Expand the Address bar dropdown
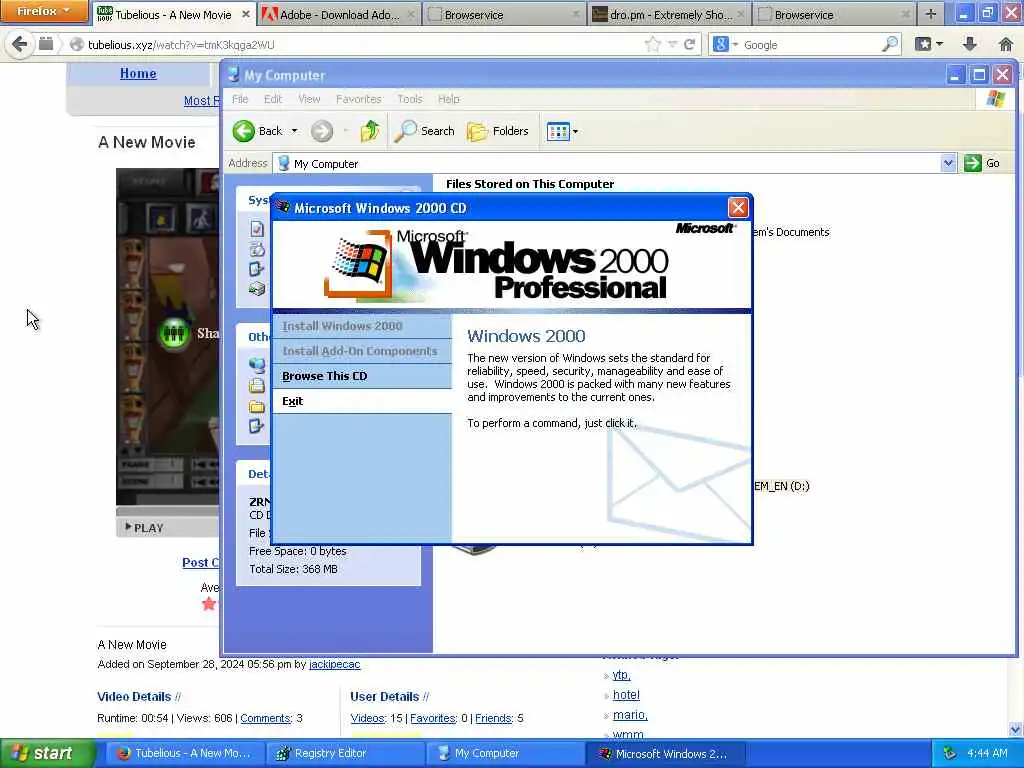The height and width of the screenshot is (768, 1024). (948, 163)
